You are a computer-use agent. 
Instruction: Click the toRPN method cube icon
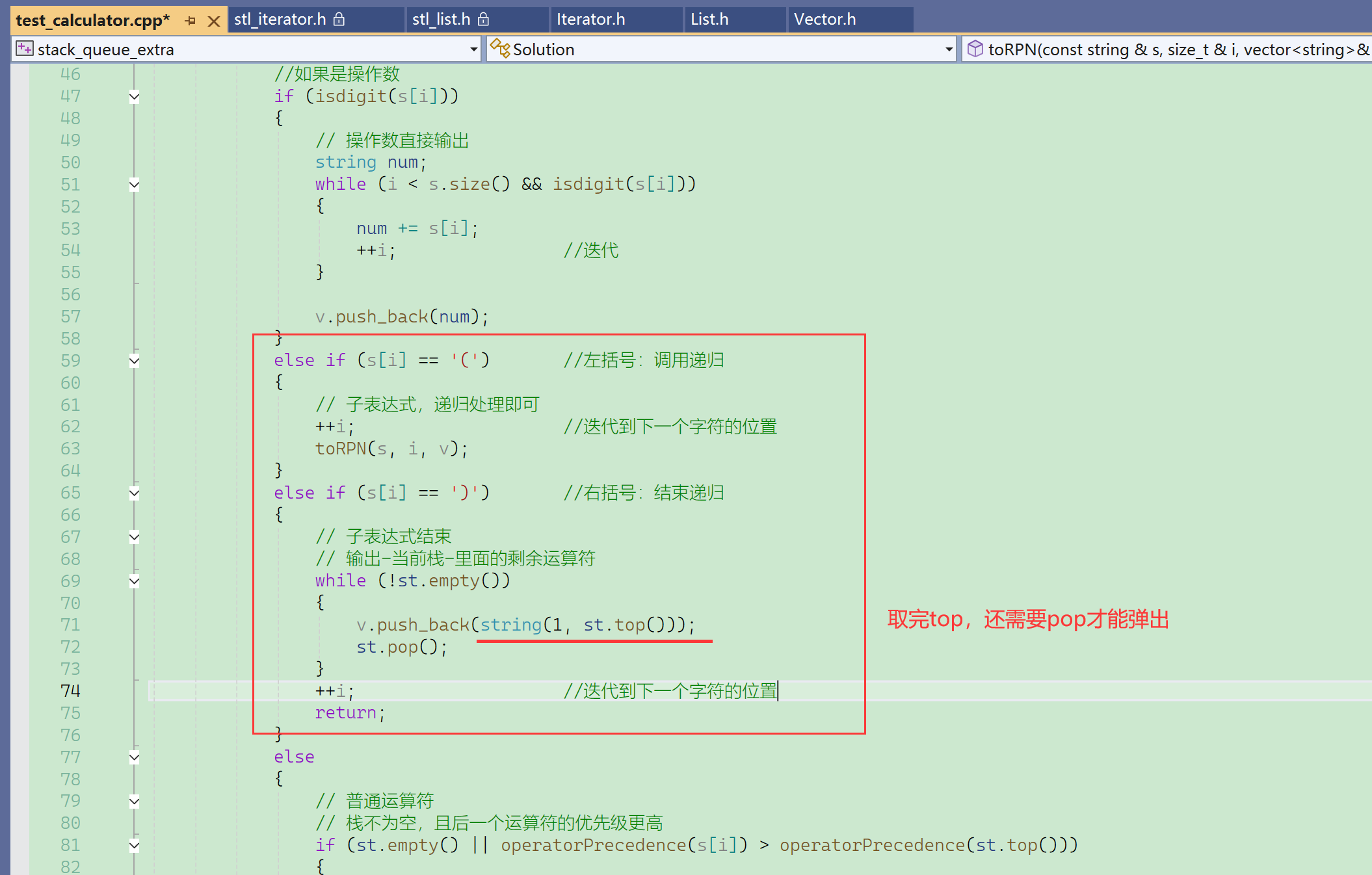975,49
